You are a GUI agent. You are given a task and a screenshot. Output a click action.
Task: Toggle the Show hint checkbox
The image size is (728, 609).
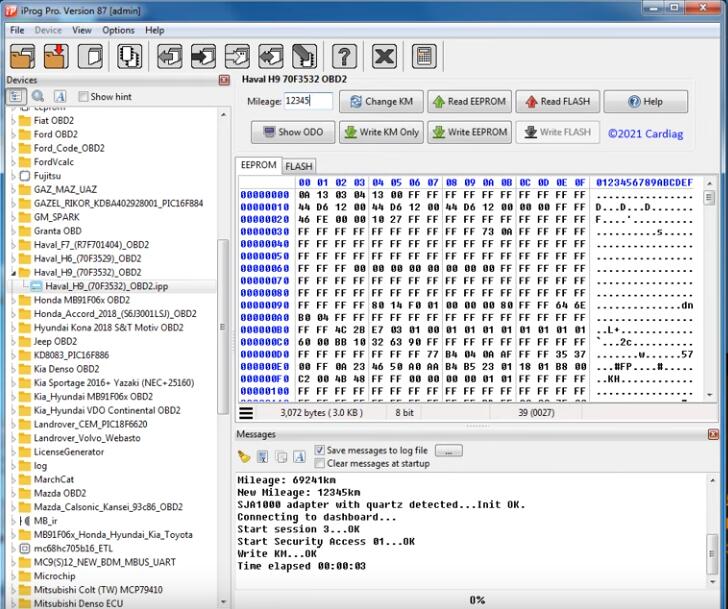pyautogui.click(x=84, y=97)
